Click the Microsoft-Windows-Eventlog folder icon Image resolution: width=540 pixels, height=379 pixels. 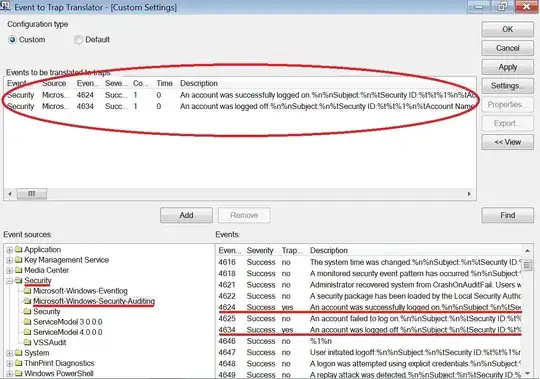(x=28, y=291)
